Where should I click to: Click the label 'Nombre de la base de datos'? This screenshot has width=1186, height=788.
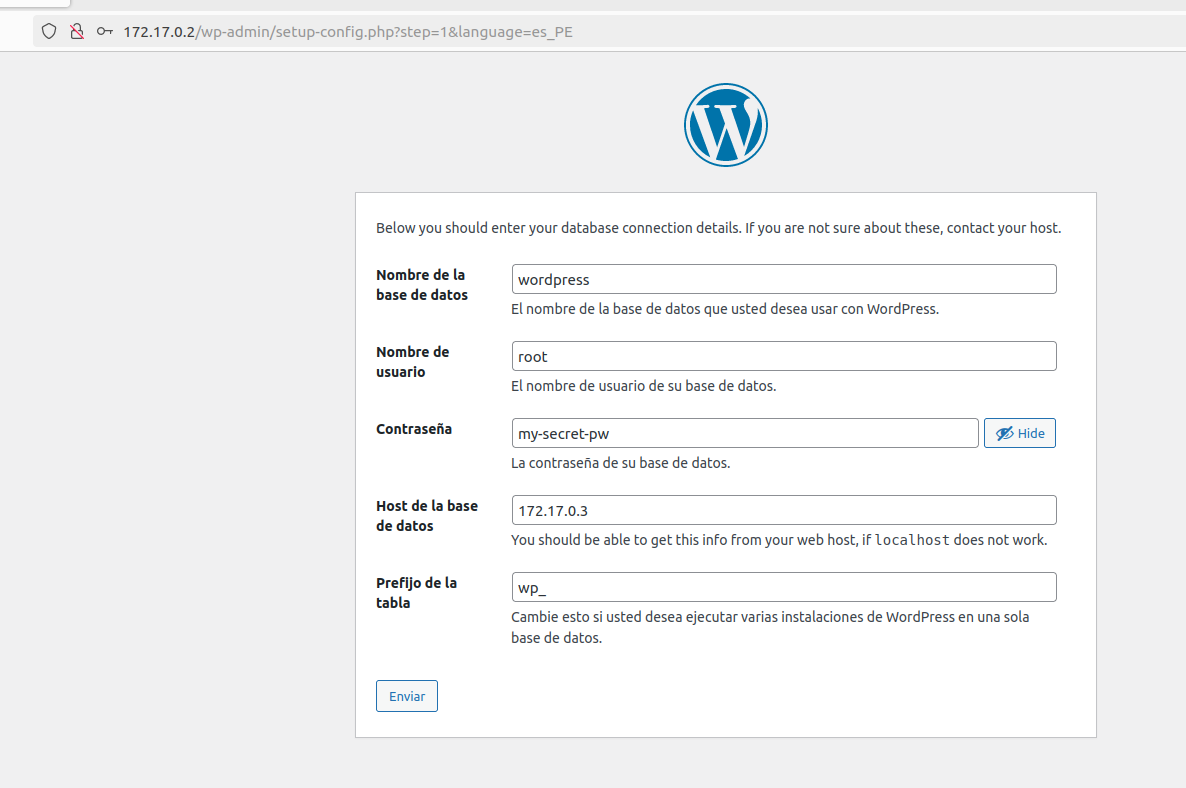(x=422, y=285)
